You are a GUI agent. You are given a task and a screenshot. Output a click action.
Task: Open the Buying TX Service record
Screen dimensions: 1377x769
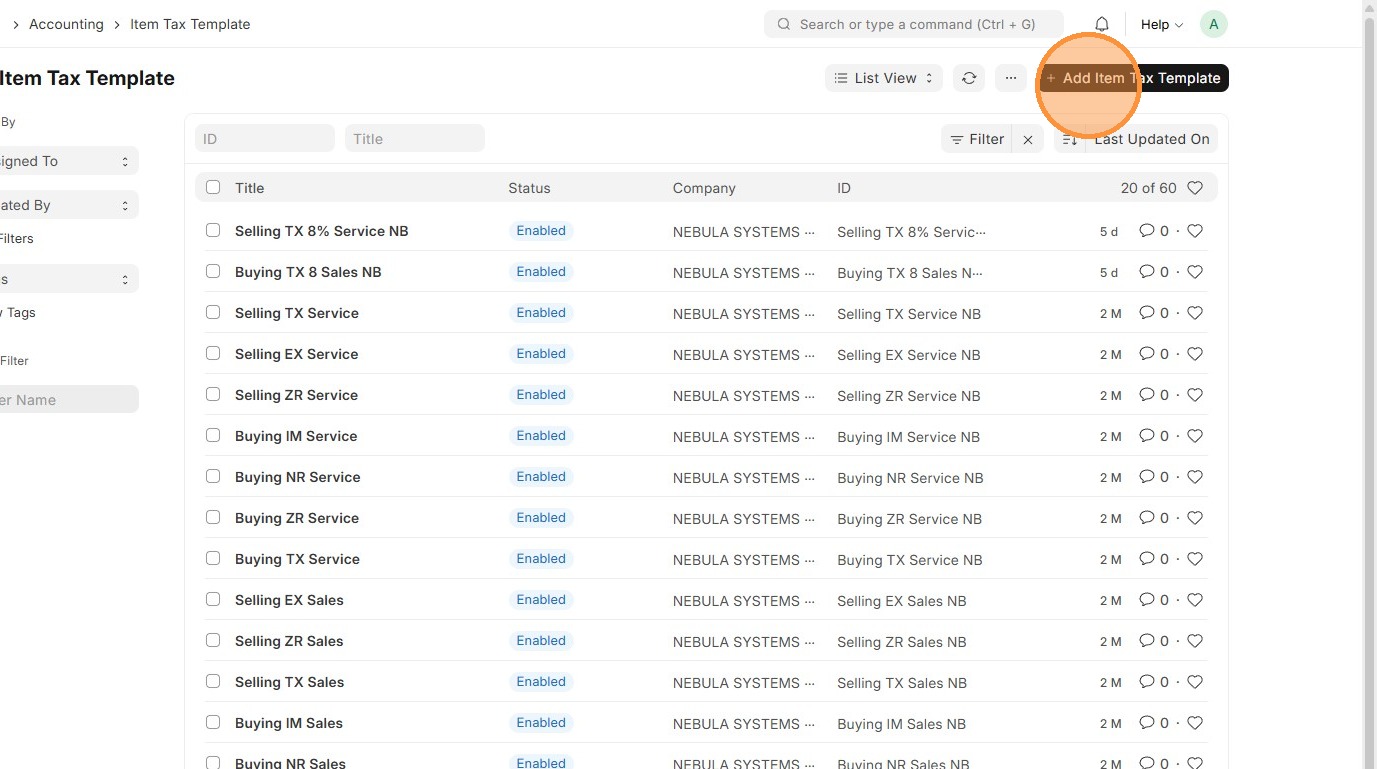pos(297,559)
